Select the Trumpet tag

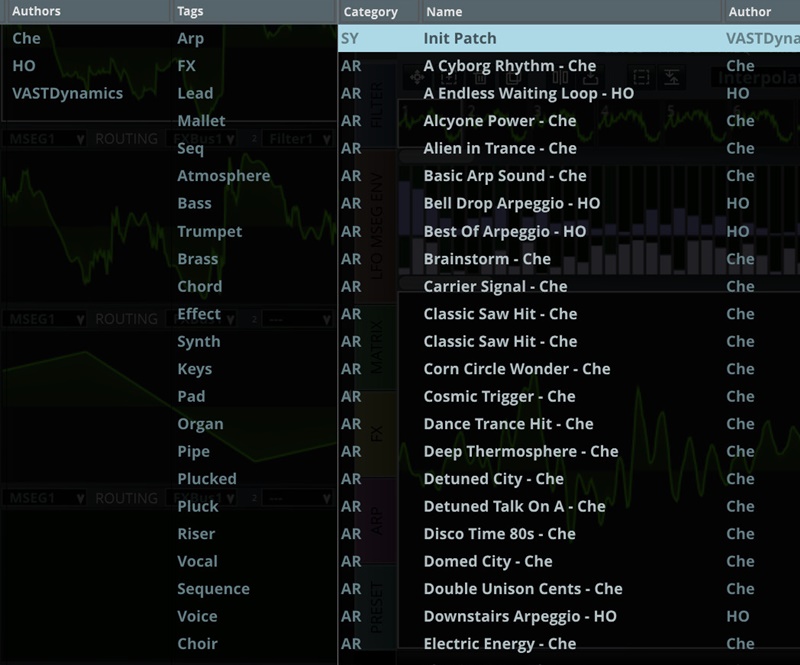coord(210,231)
